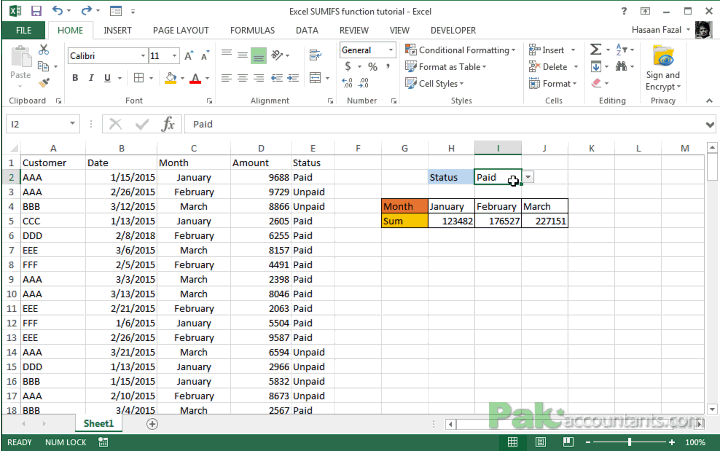
Task: Click the Sign and Encrypt button
Action: 663,68
